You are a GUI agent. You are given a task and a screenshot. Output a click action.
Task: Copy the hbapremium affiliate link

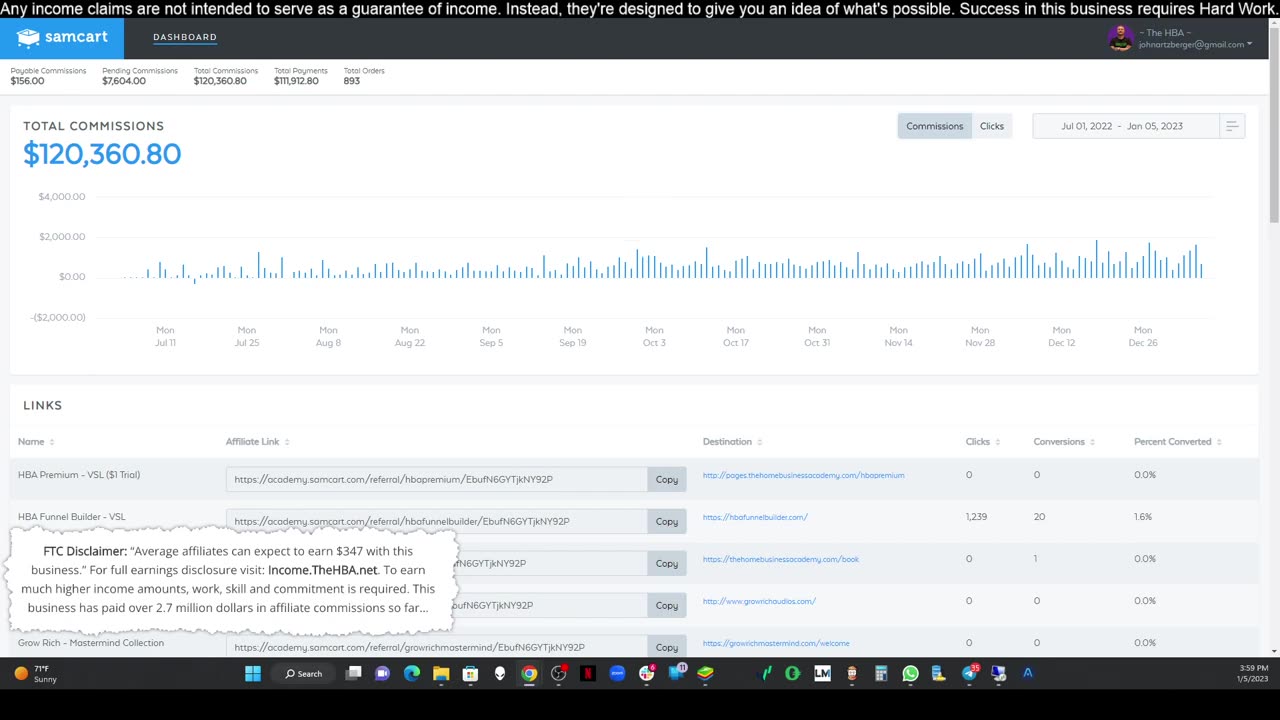point(667,479)
